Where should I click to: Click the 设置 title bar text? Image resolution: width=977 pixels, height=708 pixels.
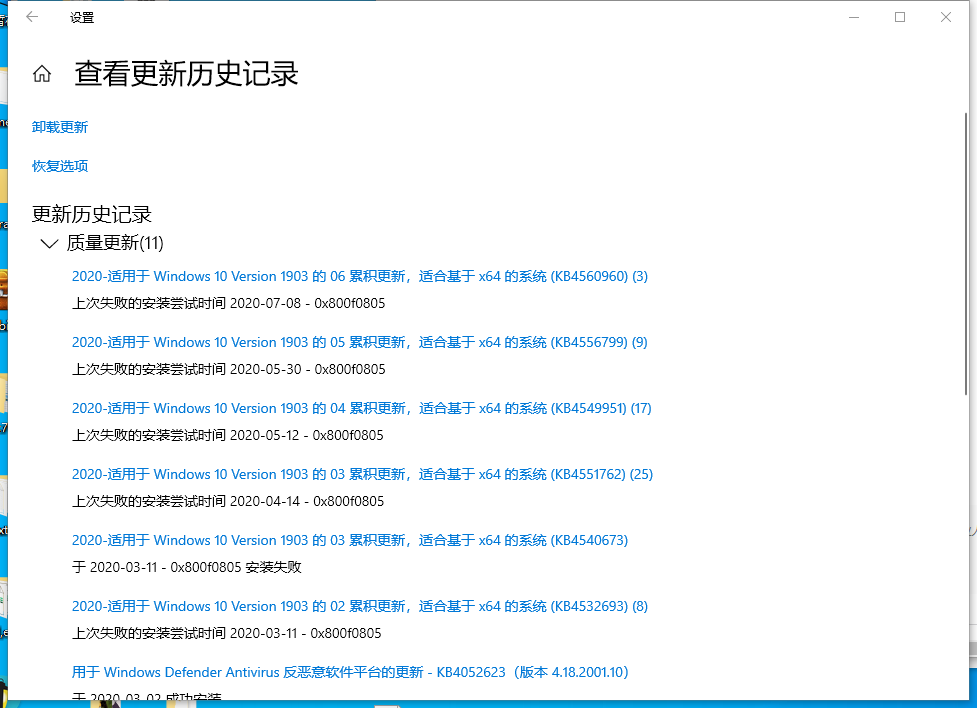pos(82,18)
